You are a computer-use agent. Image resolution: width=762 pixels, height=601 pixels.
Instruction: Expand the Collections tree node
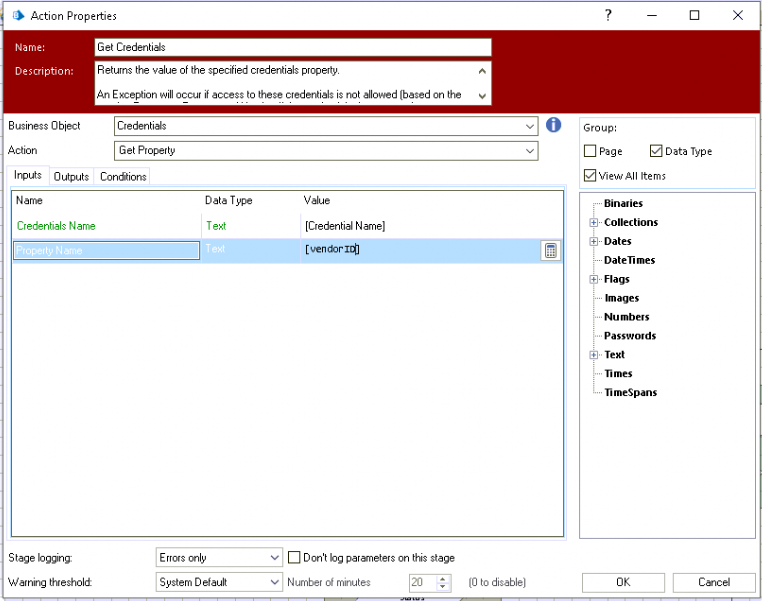594,223
